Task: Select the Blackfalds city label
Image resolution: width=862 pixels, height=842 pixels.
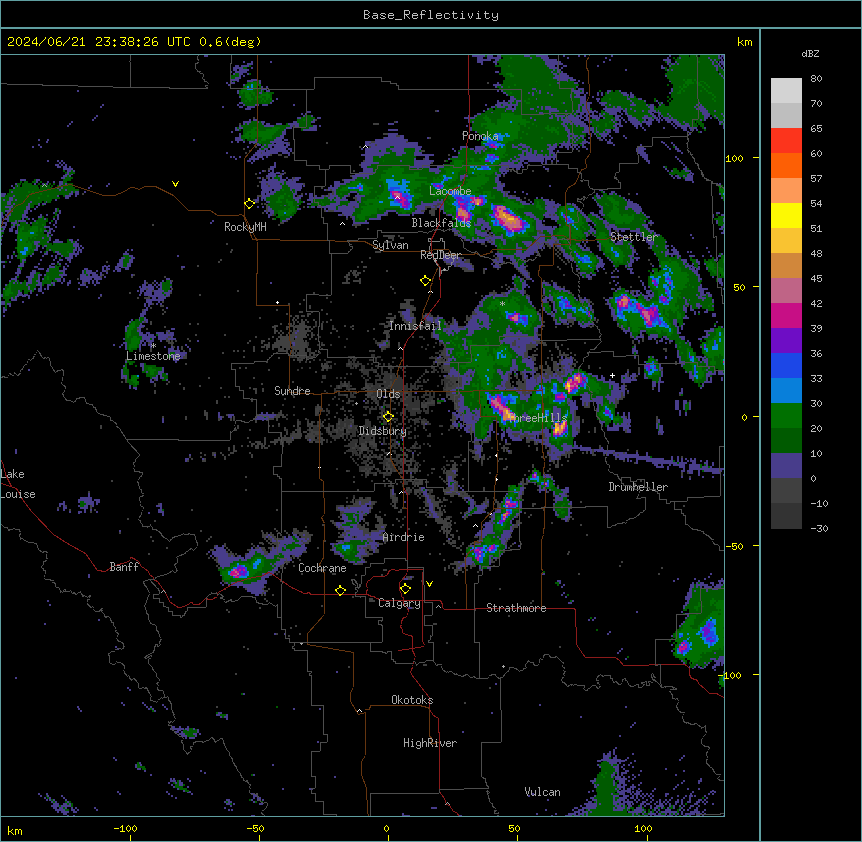Action: 441,223
